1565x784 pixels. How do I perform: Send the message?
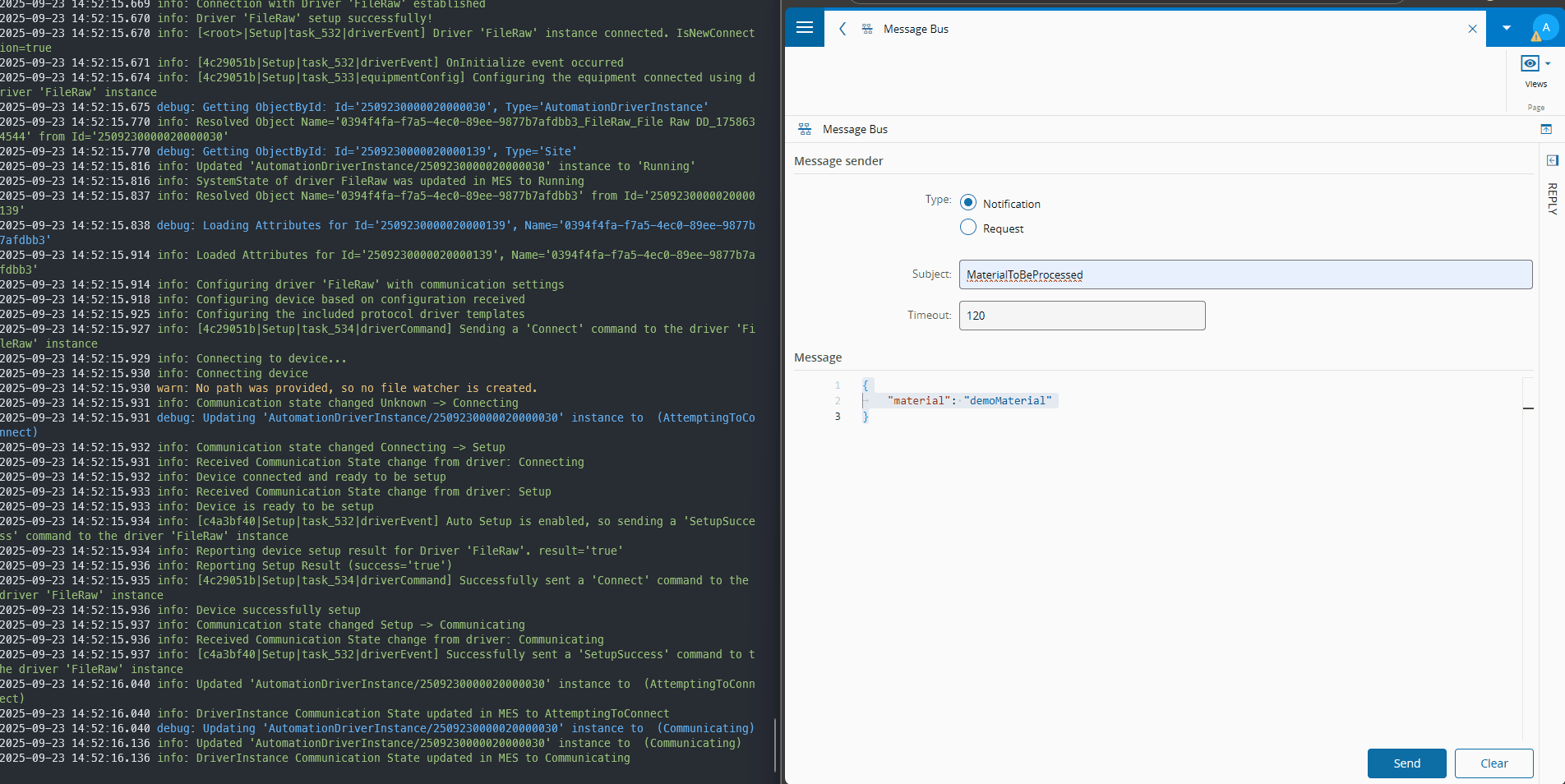point(1406,763)
